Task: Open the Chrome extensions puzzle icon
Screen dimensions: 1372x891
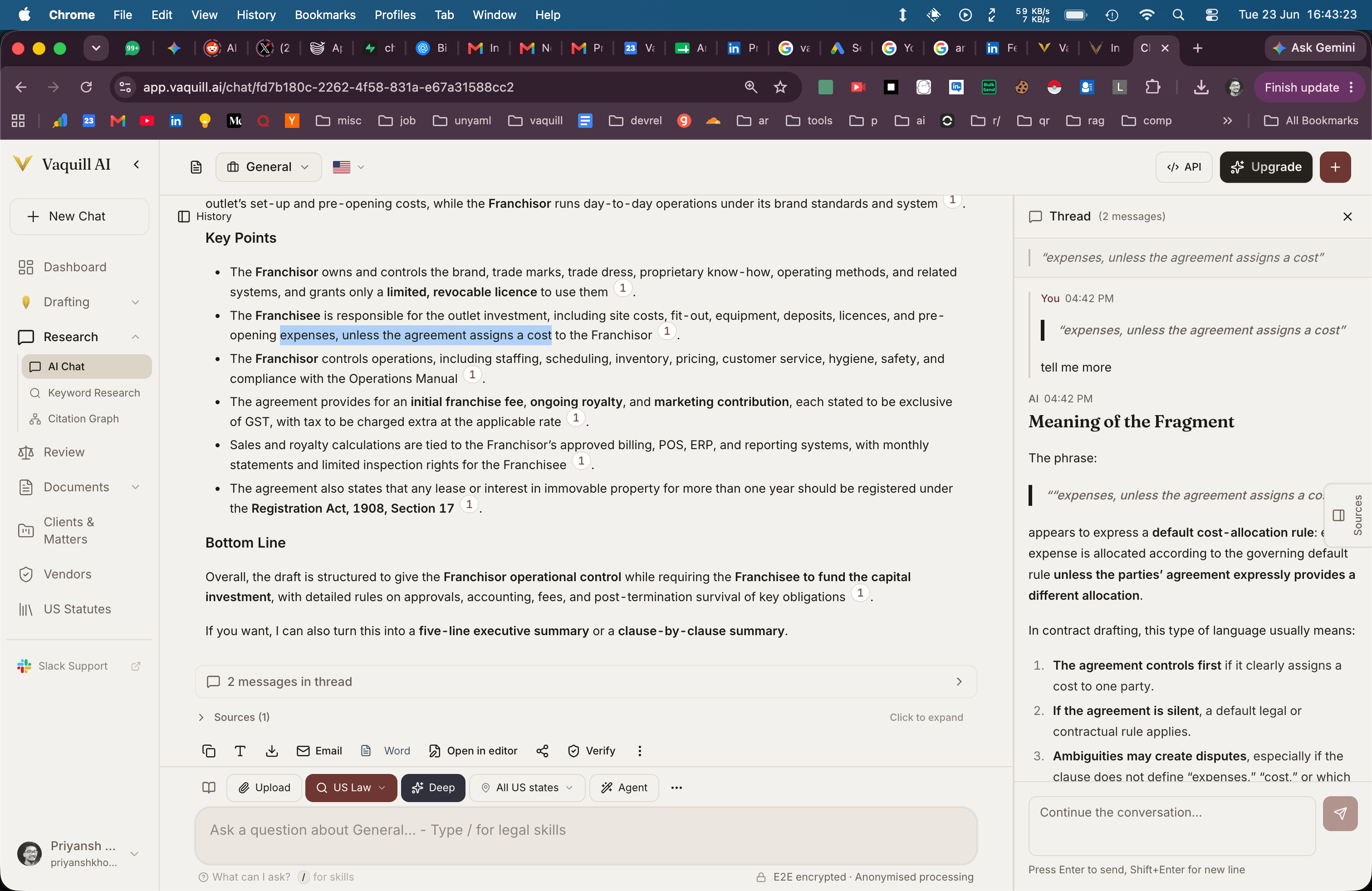Action: point(1152,87)
